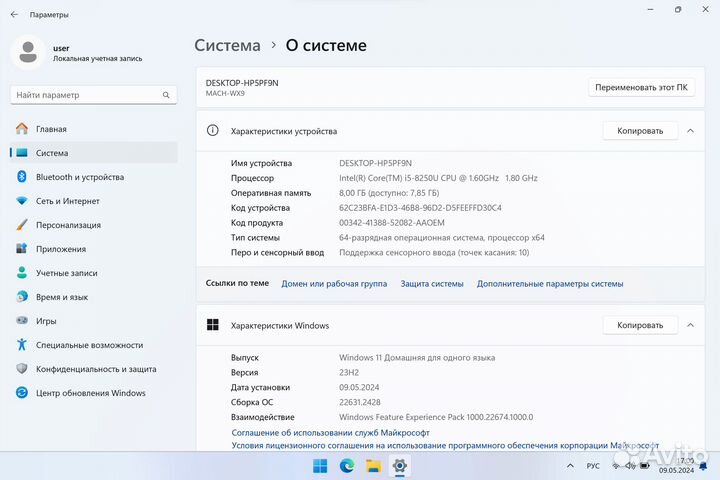This screenshot has height=480, width=720.
Task: Select product ID '00342-41388-52082-AAOEM'
Action: 392,223
